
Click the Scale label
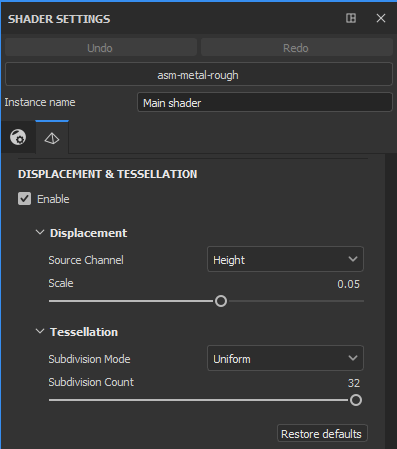[x=61, y=283]
